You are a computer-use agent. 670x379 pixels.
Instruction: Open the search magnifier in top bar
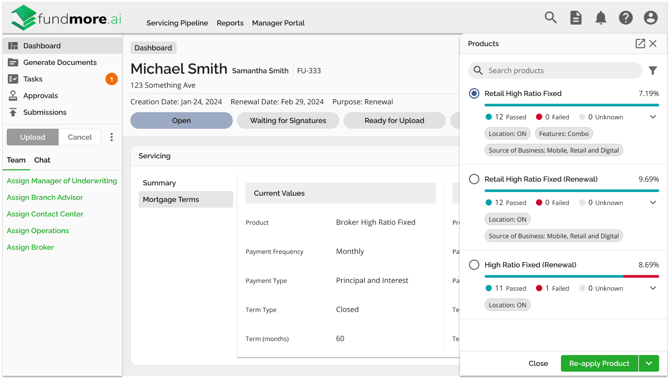click(x=550, y=18)
